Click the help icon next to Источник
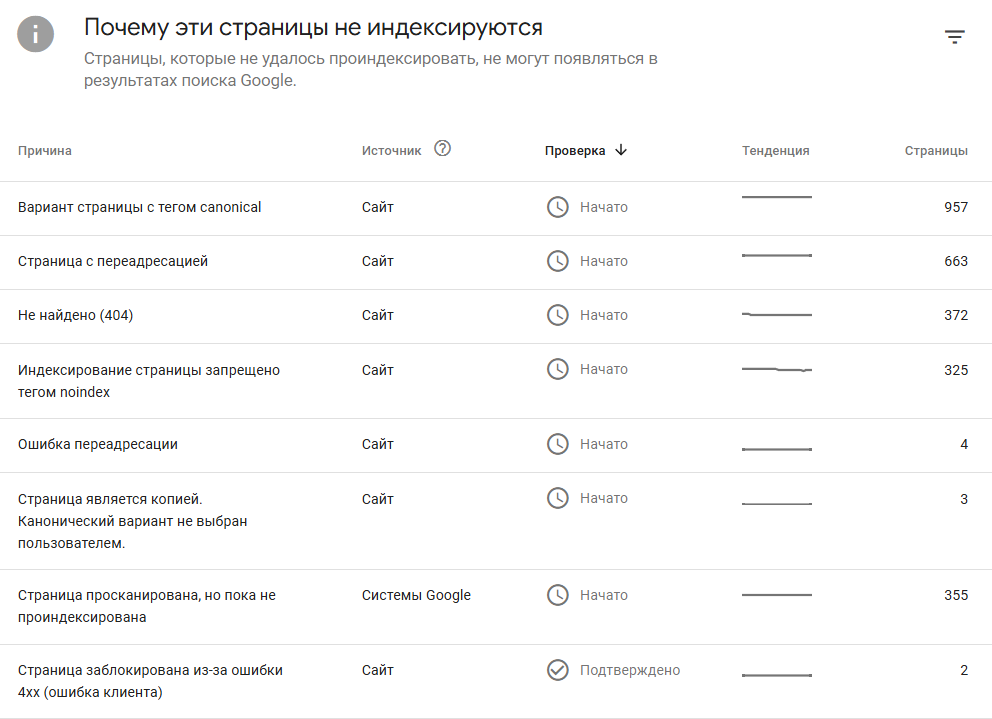This screenshot has width=992, height=719. point(443,149)
